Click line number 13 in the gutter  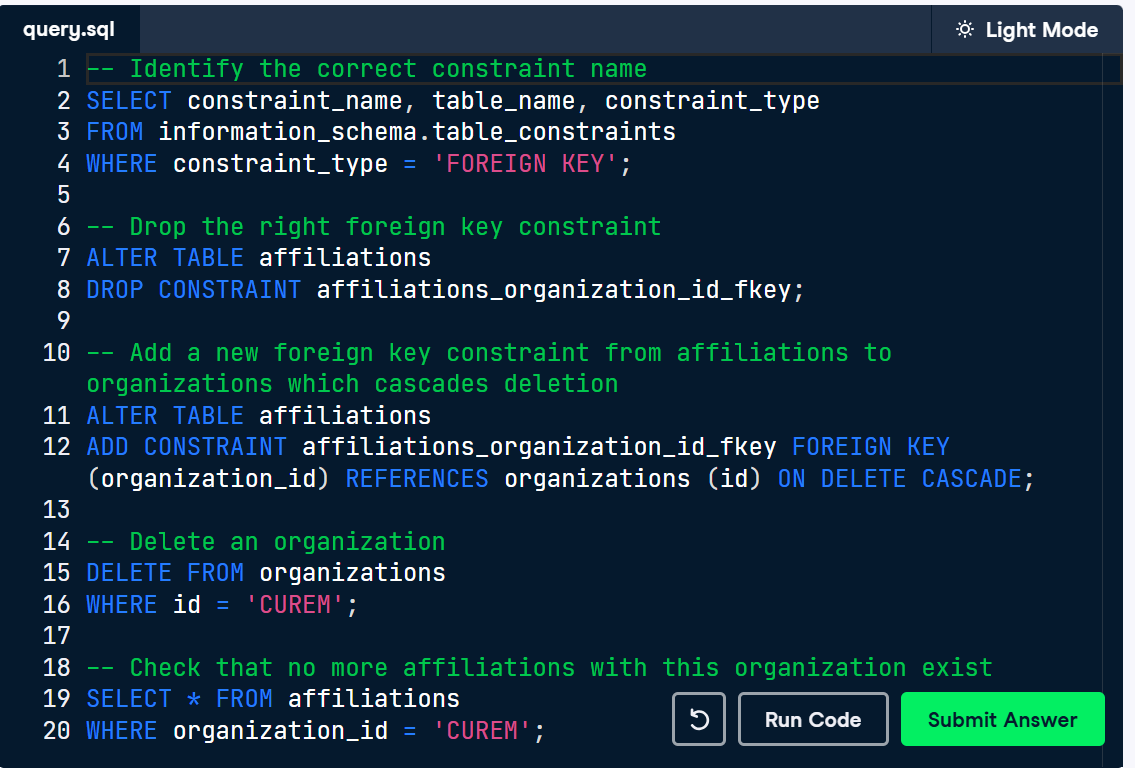(x=56, y=510)
